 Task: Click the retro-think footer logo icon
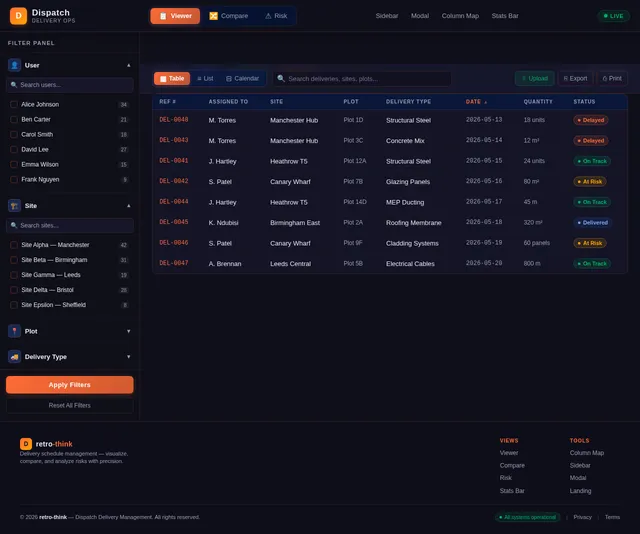click(26, 443)
